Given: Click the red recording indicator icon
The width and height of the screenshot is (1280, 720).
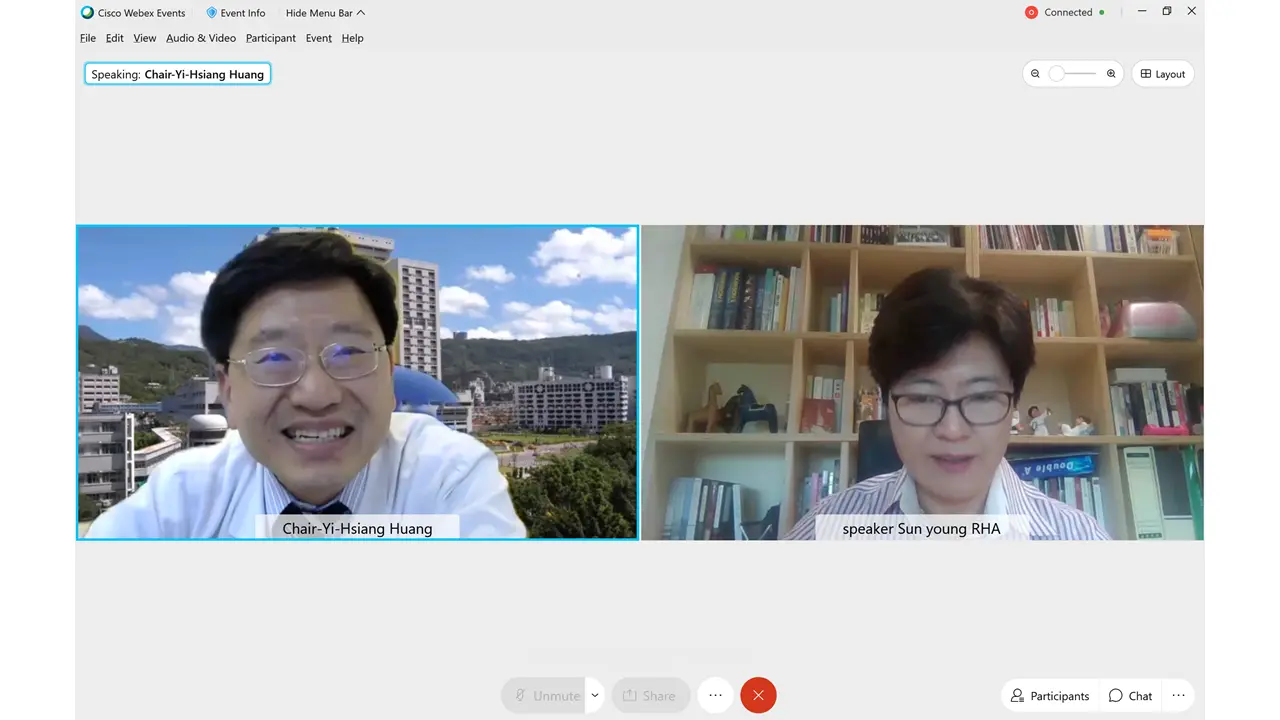Looking at the screenshot, I should click(1031, 13).
